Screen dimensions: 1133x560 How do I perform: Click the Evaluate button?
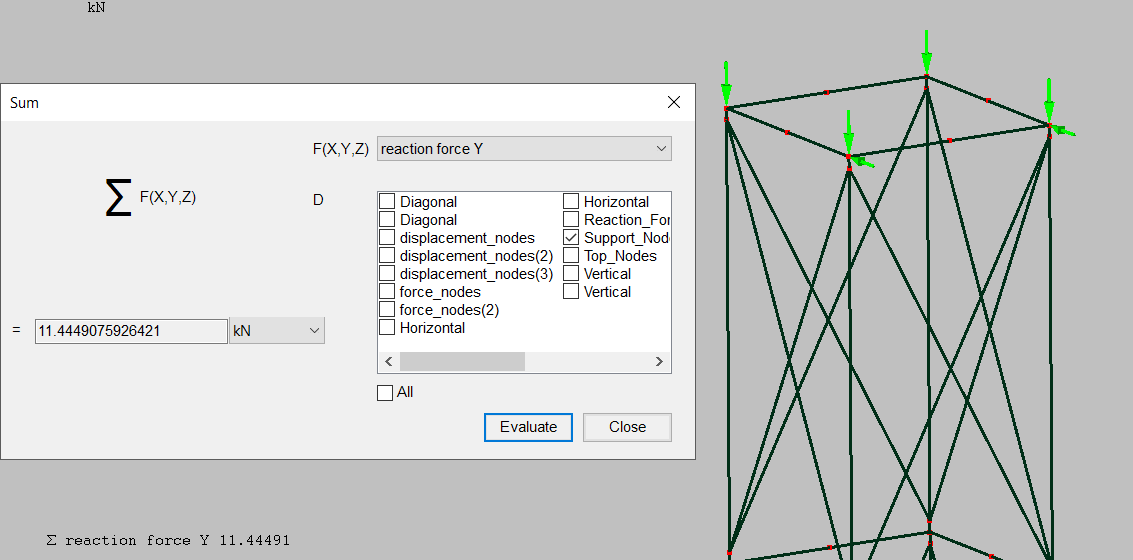[528, 427]
